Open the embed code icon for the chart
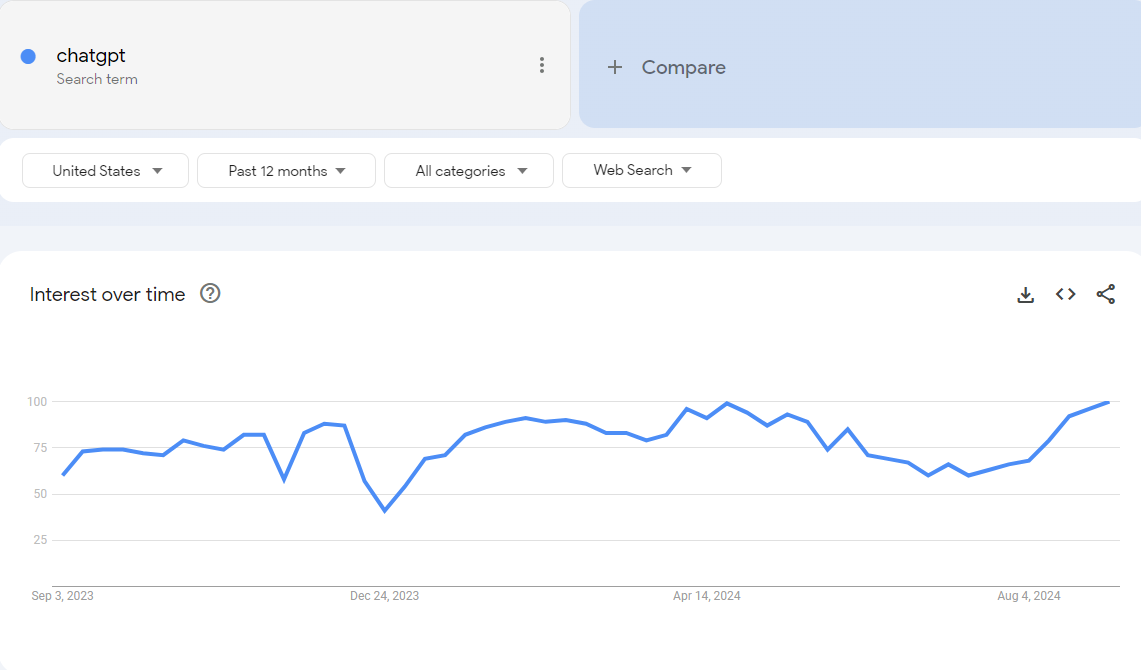The image size is (1141, 670). click(x=1065, y=294)
